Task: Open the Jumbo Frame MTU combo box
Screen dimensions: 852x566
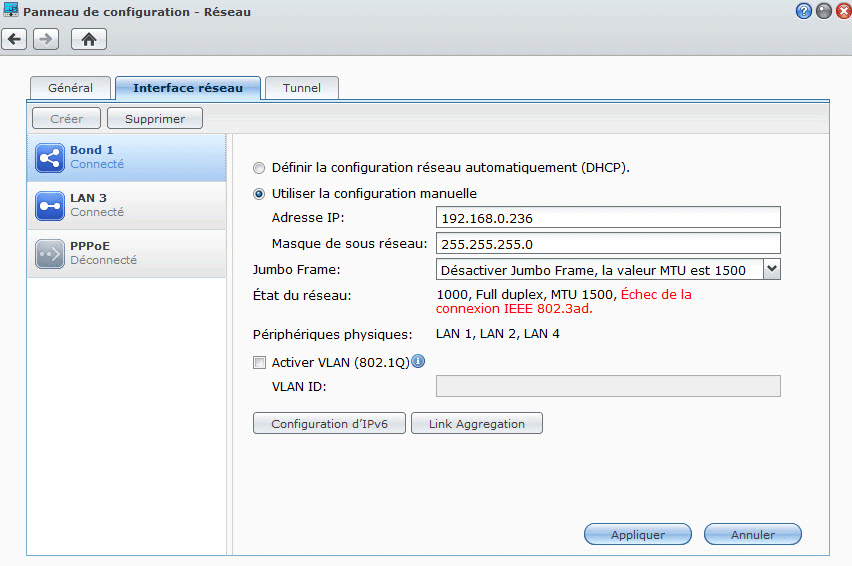Action: click(608, 269)
